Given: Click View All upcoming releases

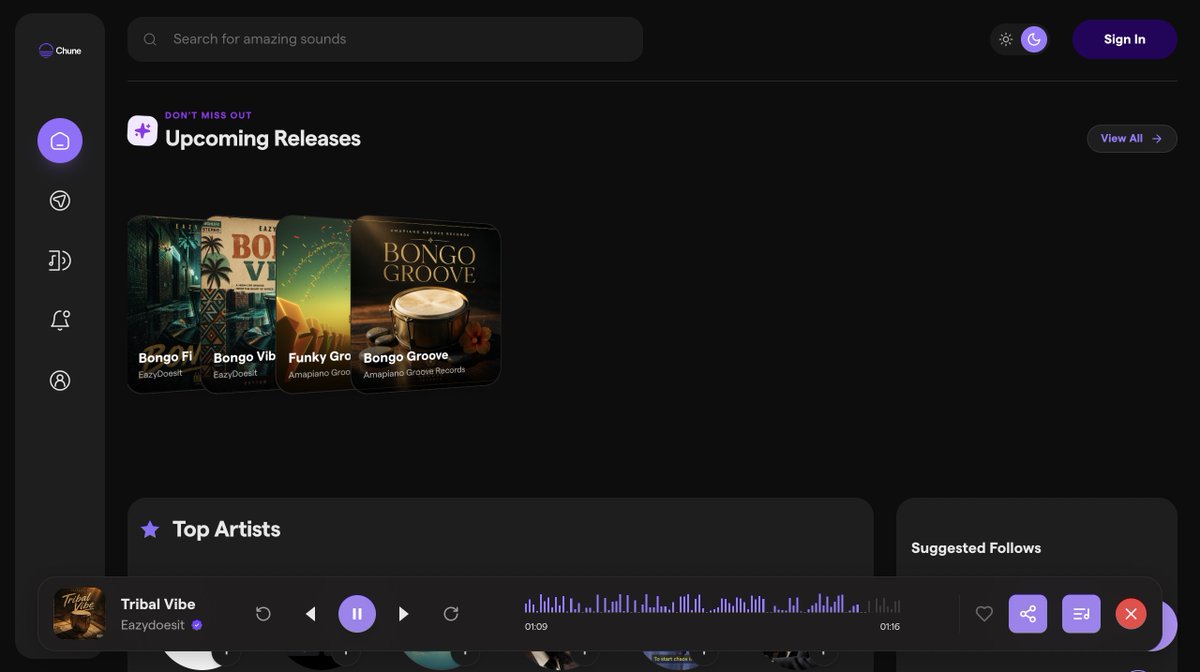Looking at the screenshot, I should 1132,139.
